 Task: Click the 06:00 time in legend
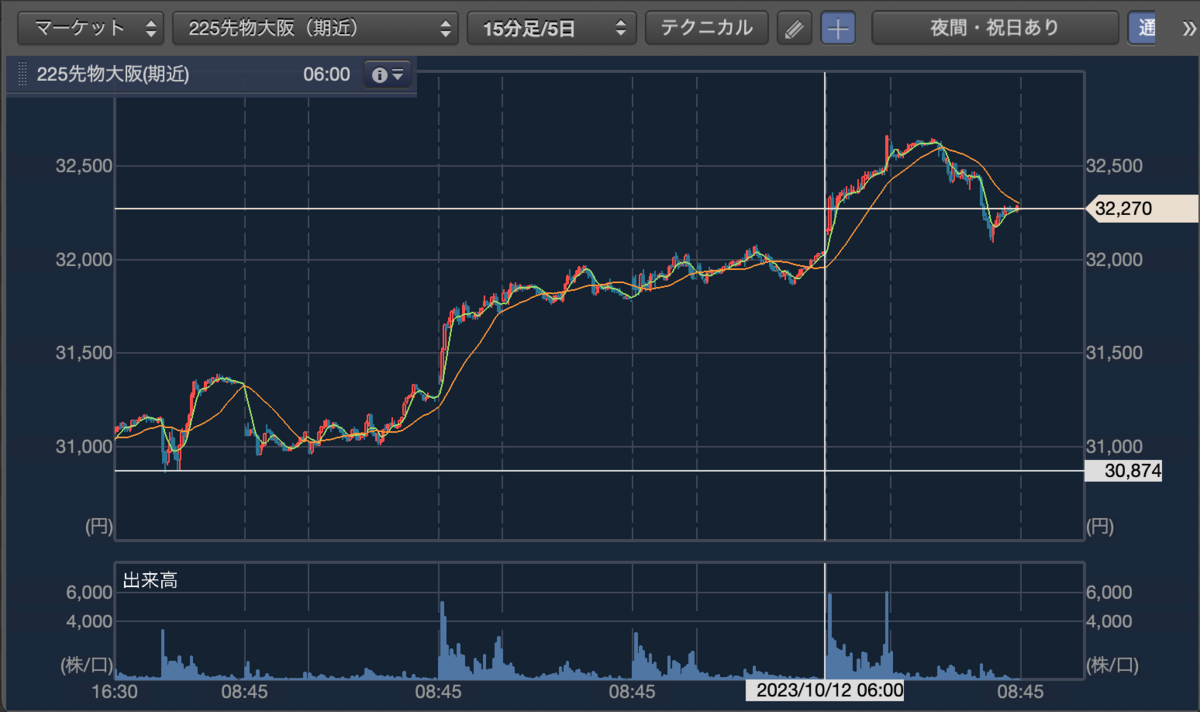tap(326, 75)
